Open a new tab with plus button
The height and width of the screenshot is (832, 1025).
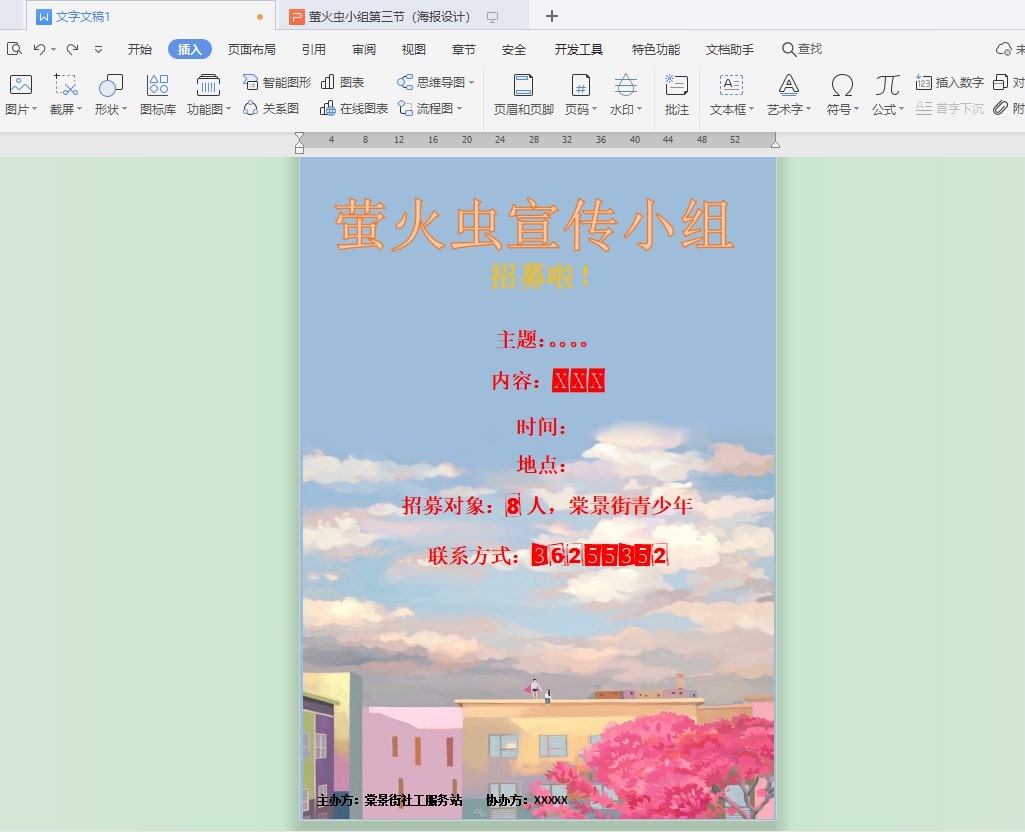point(552,16)
